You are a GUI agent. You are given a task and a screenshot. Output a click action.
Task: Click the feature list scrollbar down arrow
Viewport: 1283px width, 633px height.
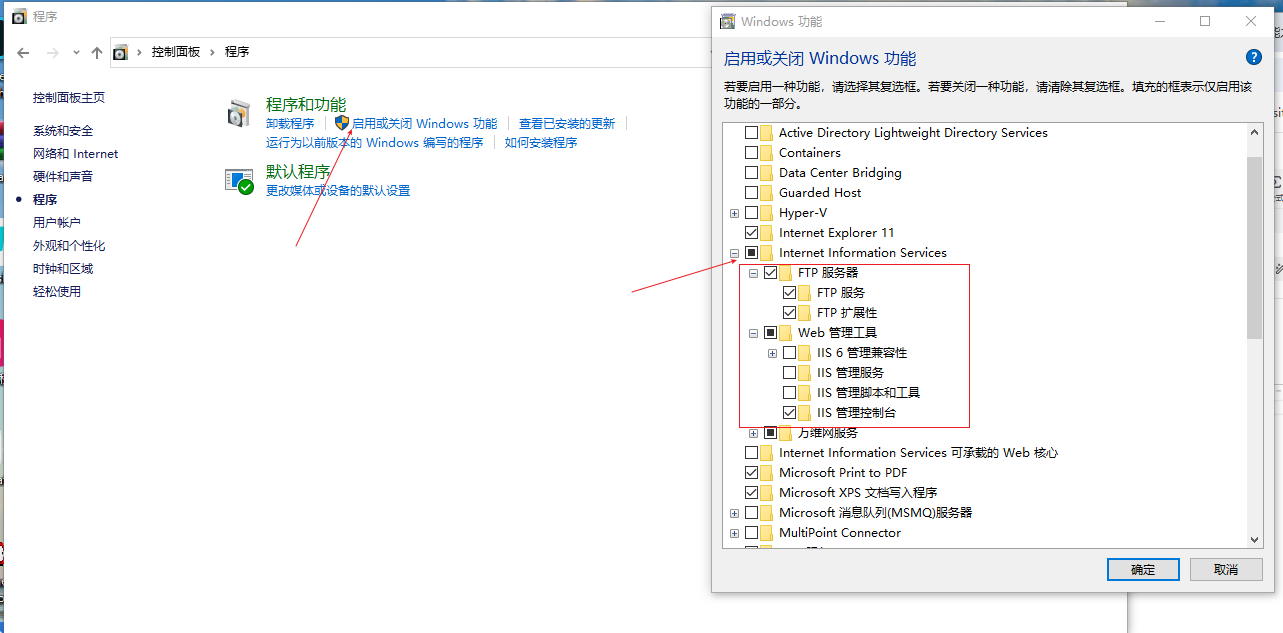point(1255,539)
